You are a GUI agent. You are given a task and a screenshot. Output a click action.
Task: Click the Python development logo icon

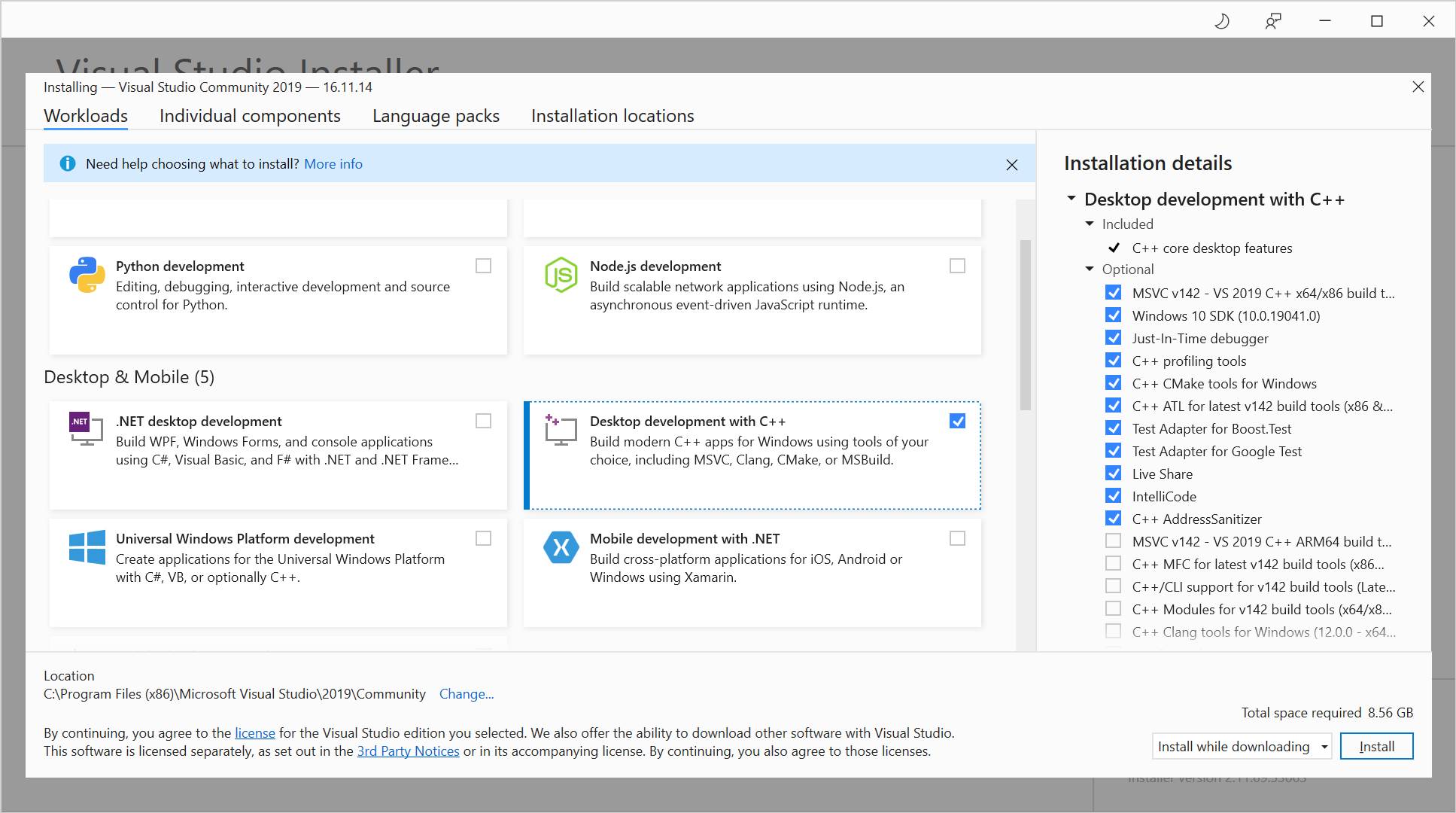[87, 275]
